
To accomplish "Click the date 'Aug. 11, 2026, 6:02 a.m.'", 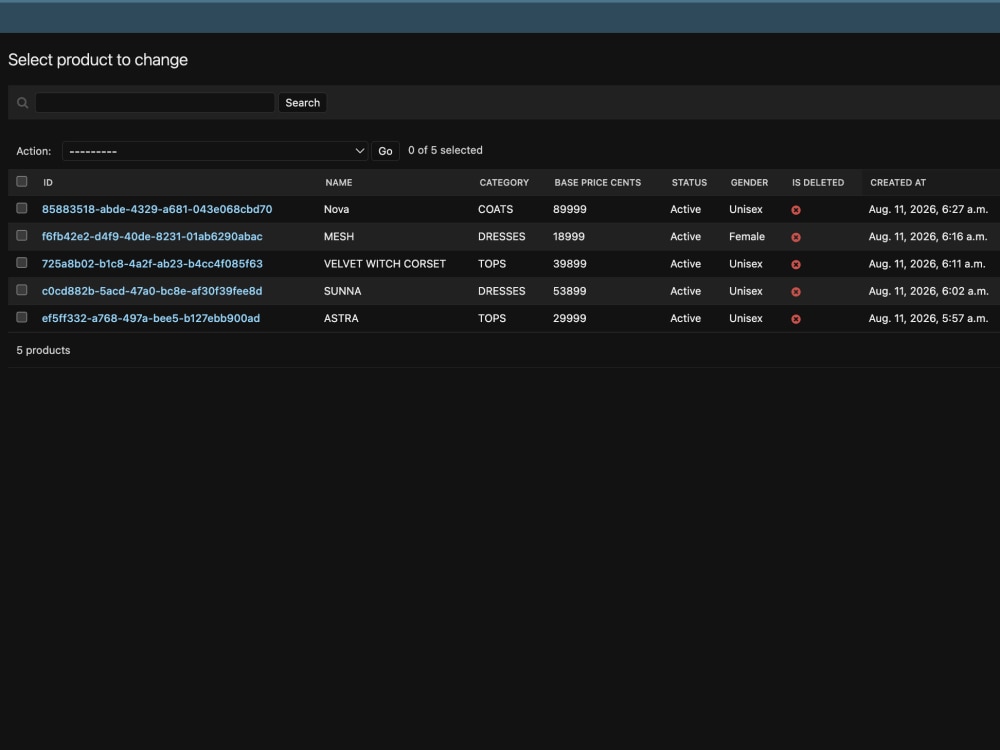I will (x=928, y=291).
